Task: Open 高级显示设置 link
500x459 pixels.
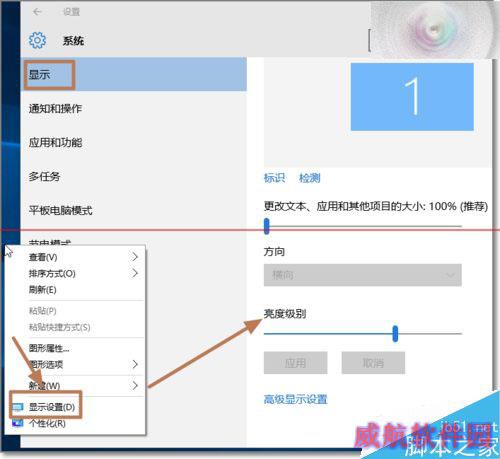Action: coord(296,399)
